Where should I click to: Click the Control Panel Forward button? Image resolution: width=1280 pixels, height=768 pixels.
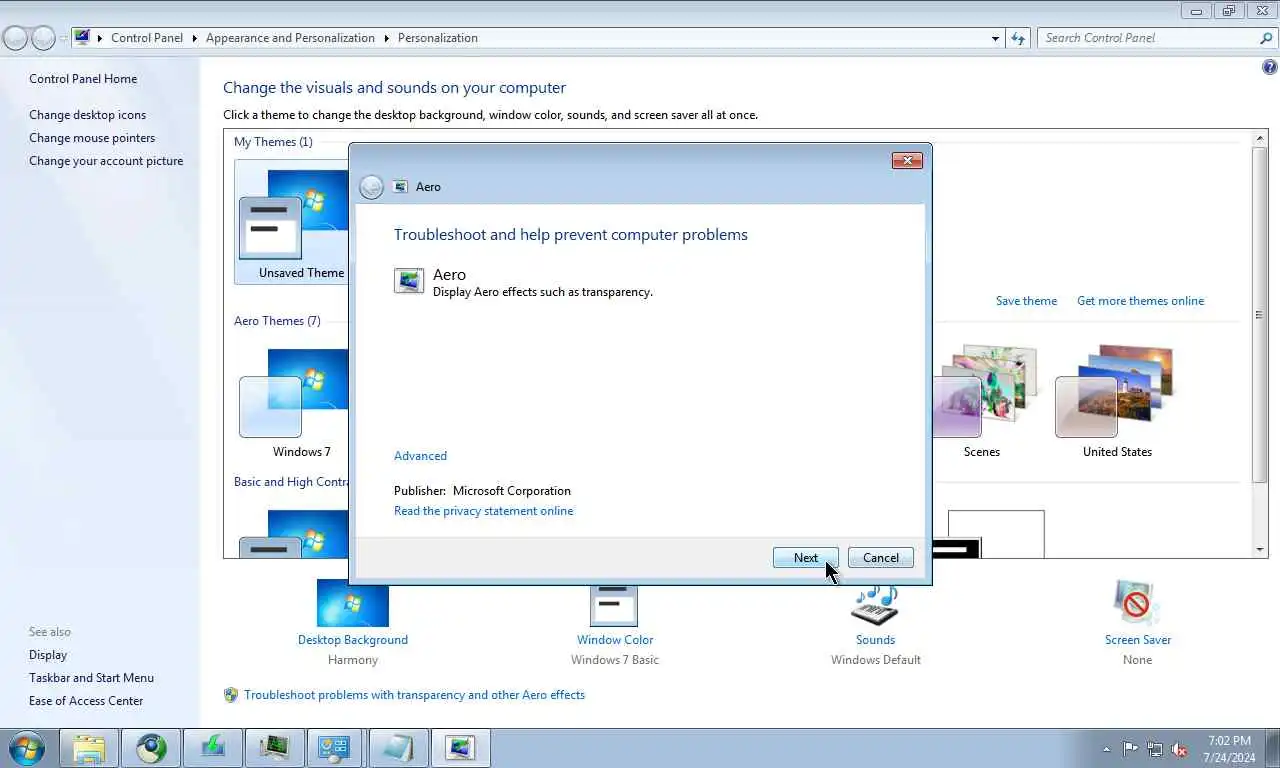[43, 38]
